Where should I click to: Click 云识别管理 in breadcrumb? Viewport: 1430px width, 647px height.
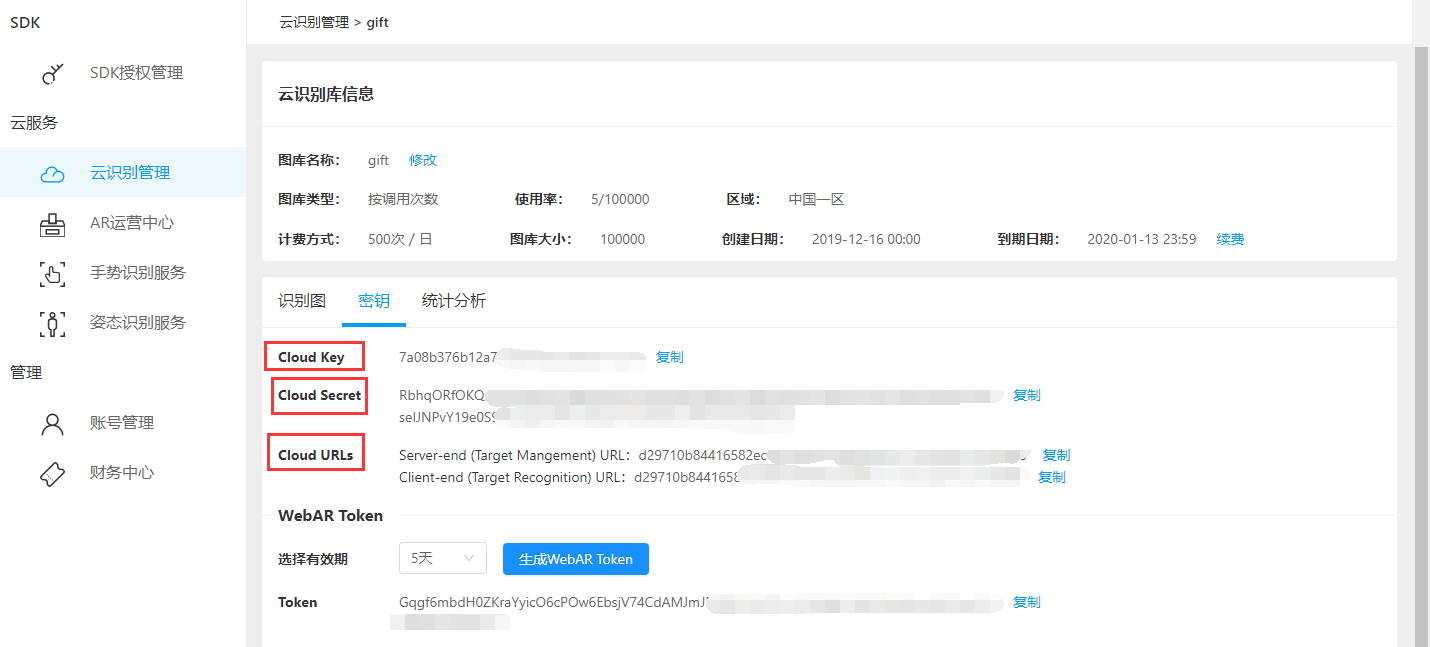(x=314, y=22)
